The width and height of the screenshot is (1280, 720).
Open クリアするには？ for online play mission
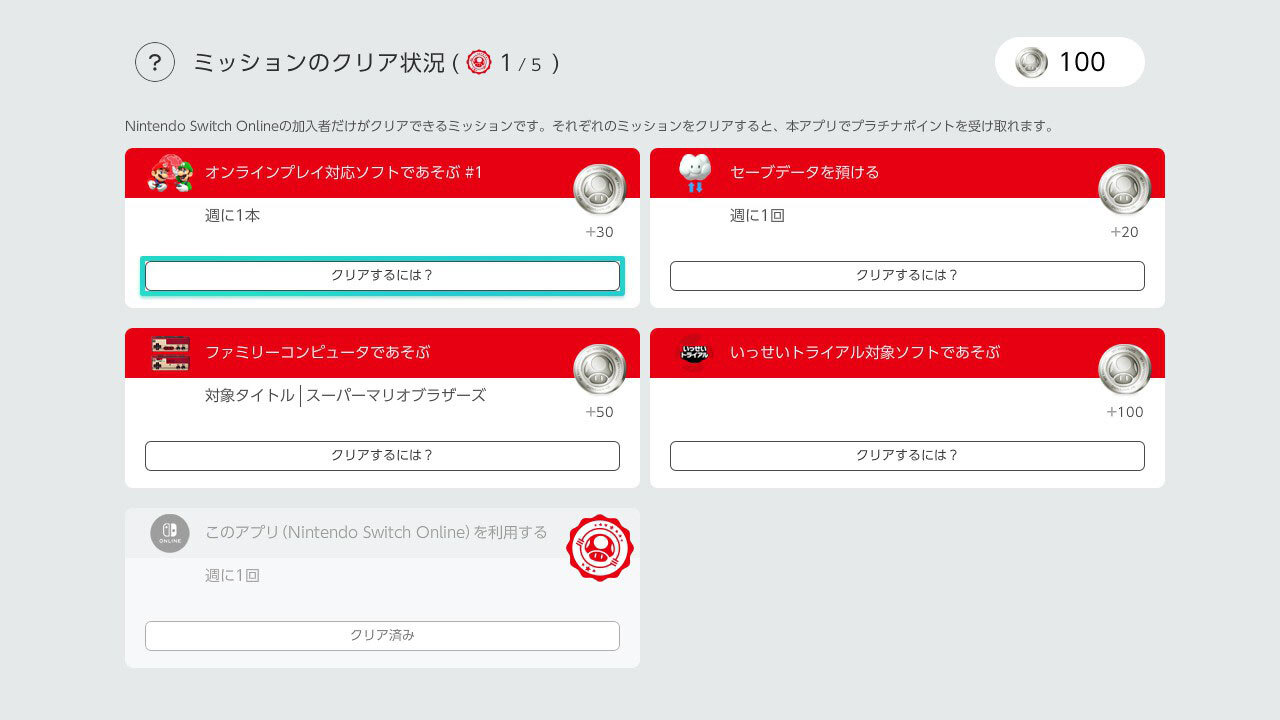click(x=382, y=275)
